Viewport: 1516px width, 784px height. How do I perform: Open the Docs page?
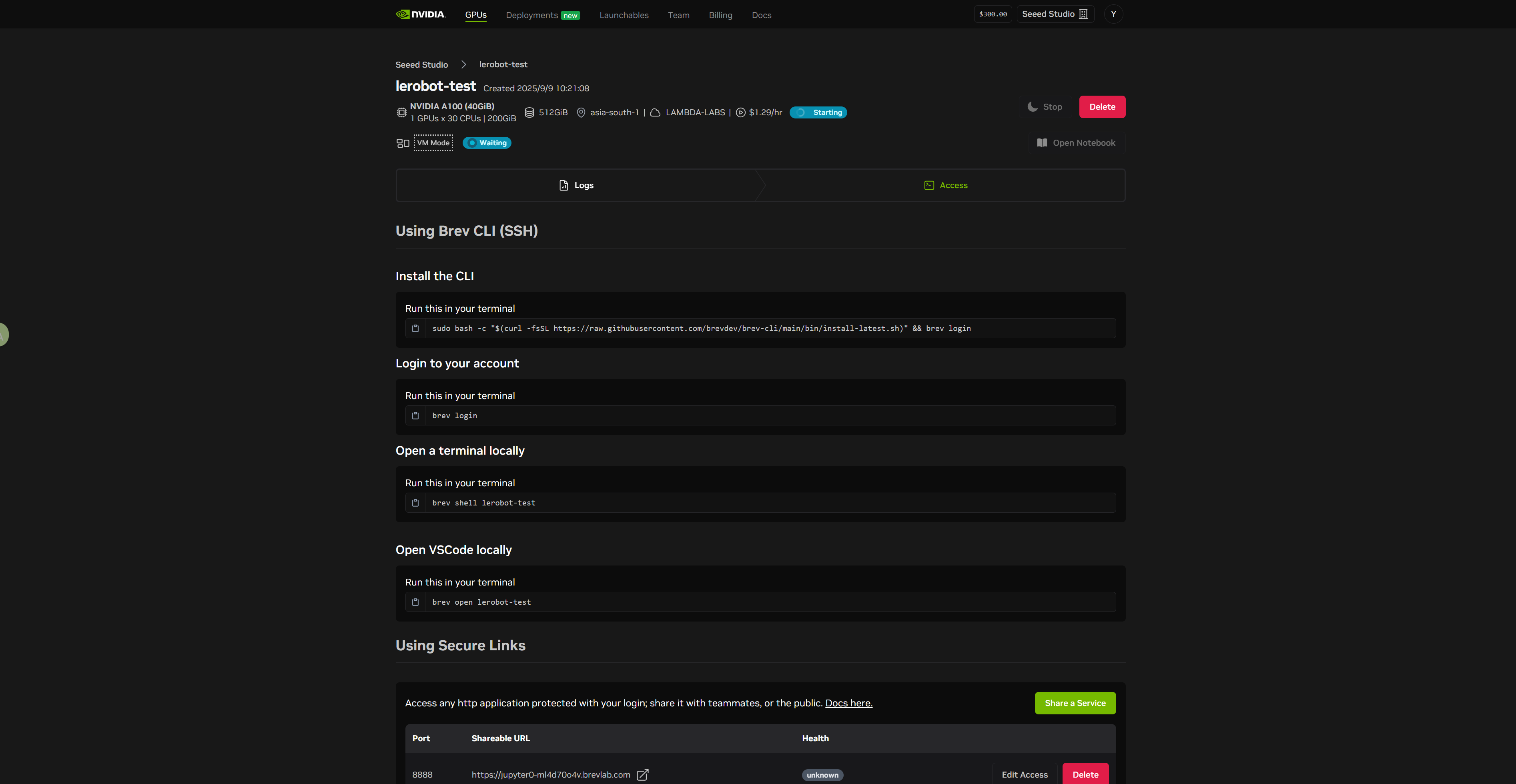coord(762,15)
